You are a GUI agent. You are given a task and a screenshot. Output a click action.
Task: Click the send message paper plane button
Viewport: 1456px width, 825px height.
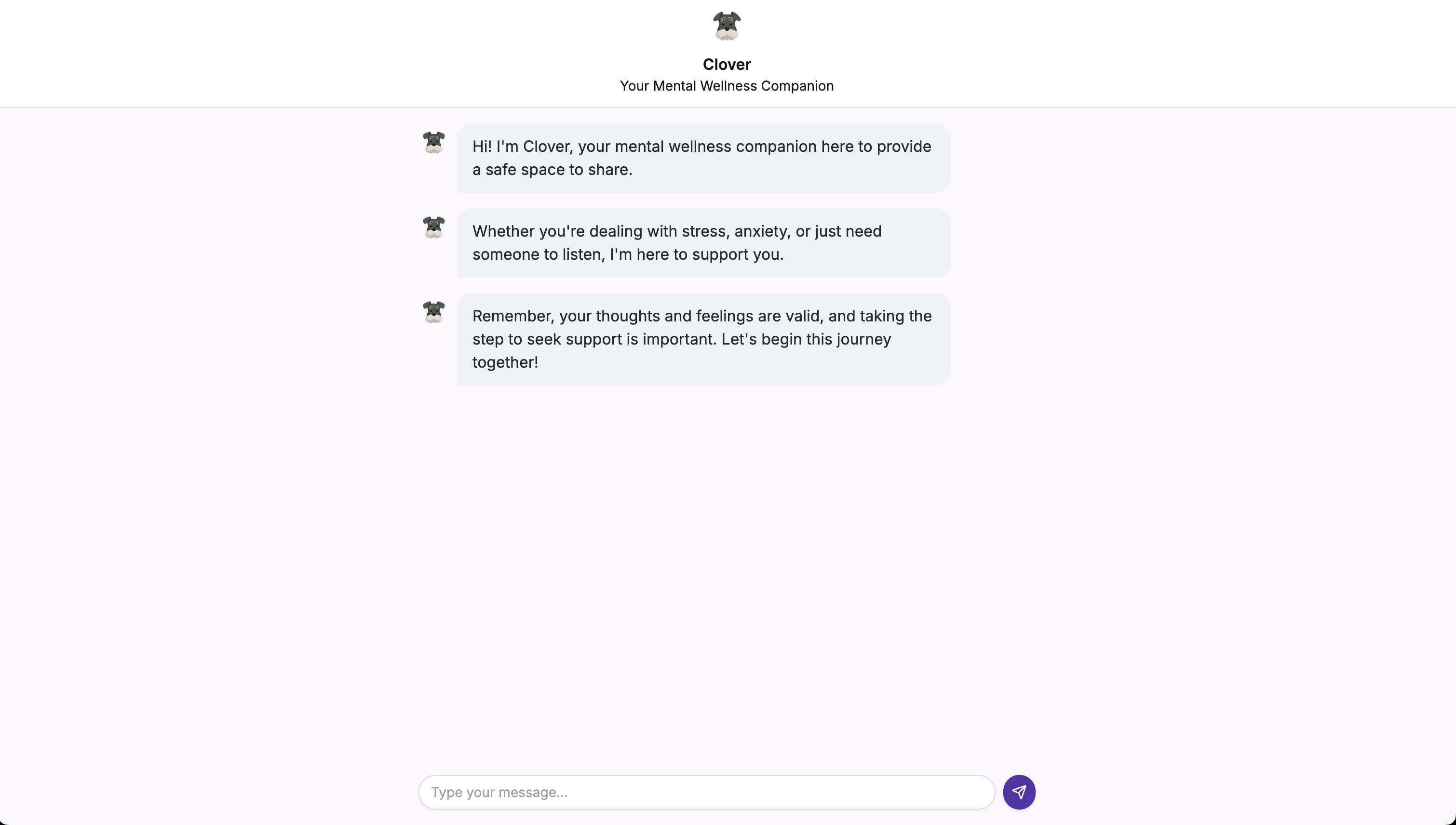coord(1018,792)
